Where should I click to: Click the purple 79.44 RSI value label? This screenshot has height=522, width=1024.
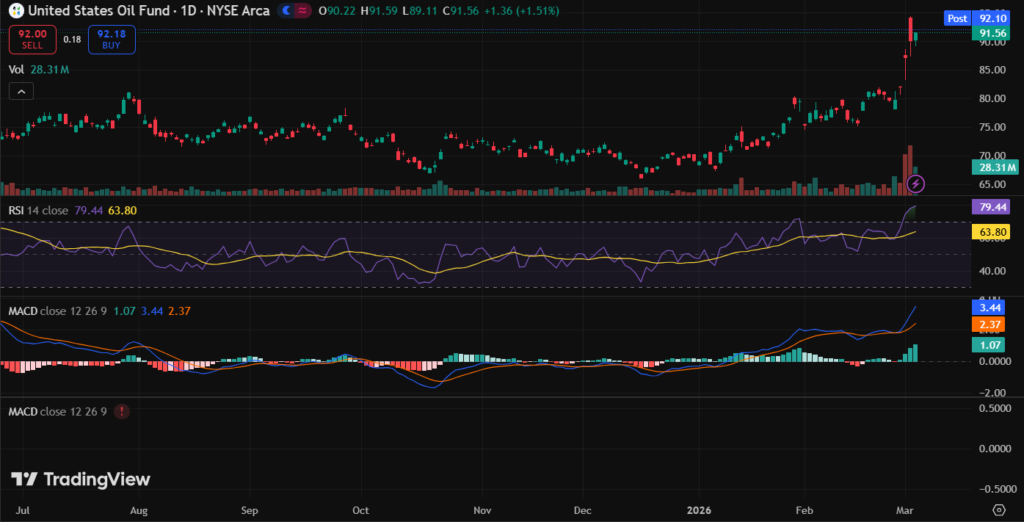point(992,208)
